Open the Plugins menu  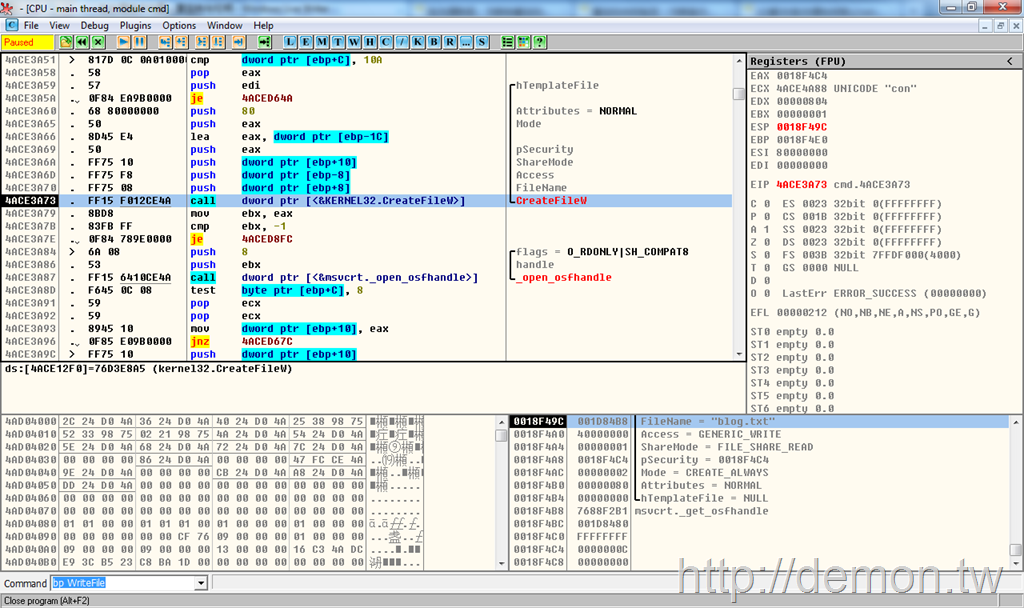[x=136, y=25]
